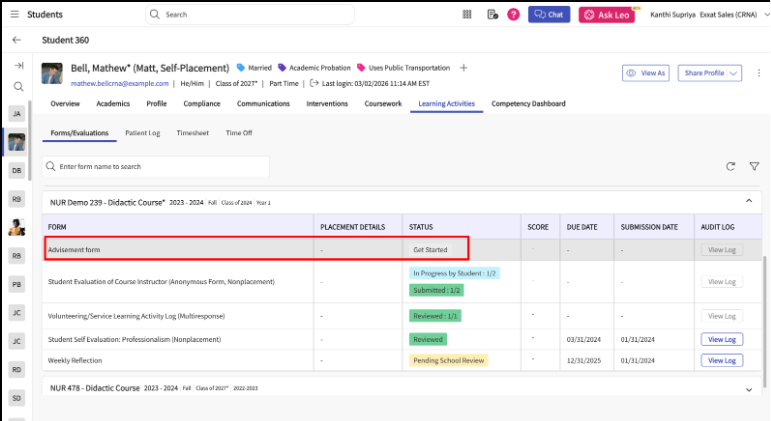Collapse the NUR Demo 239 course section

(x=749, y=201)
